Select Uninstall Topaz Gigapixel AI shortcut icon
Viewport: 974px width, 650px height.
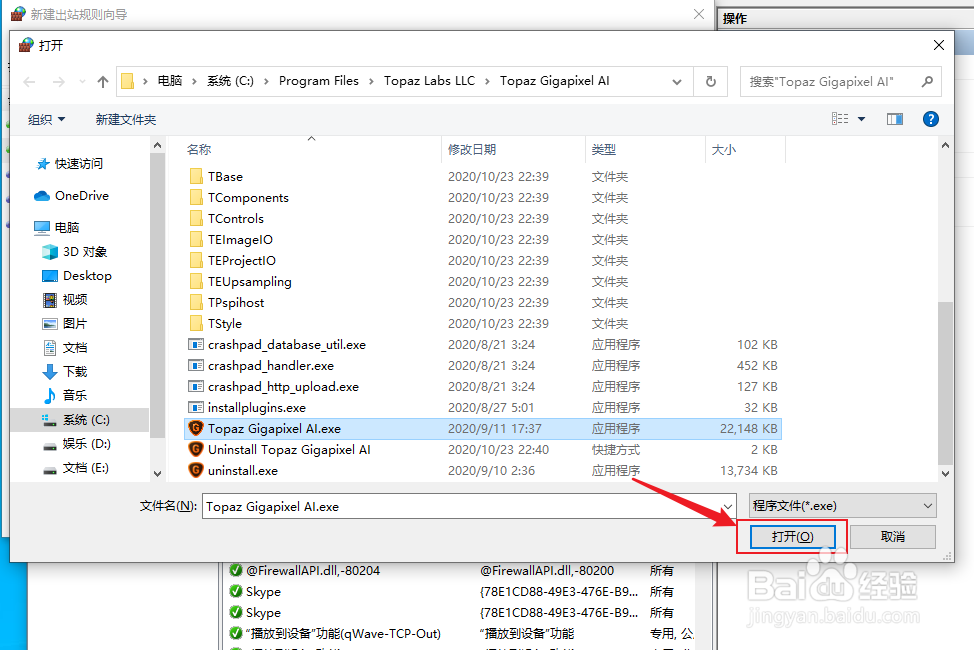[196, 449]
